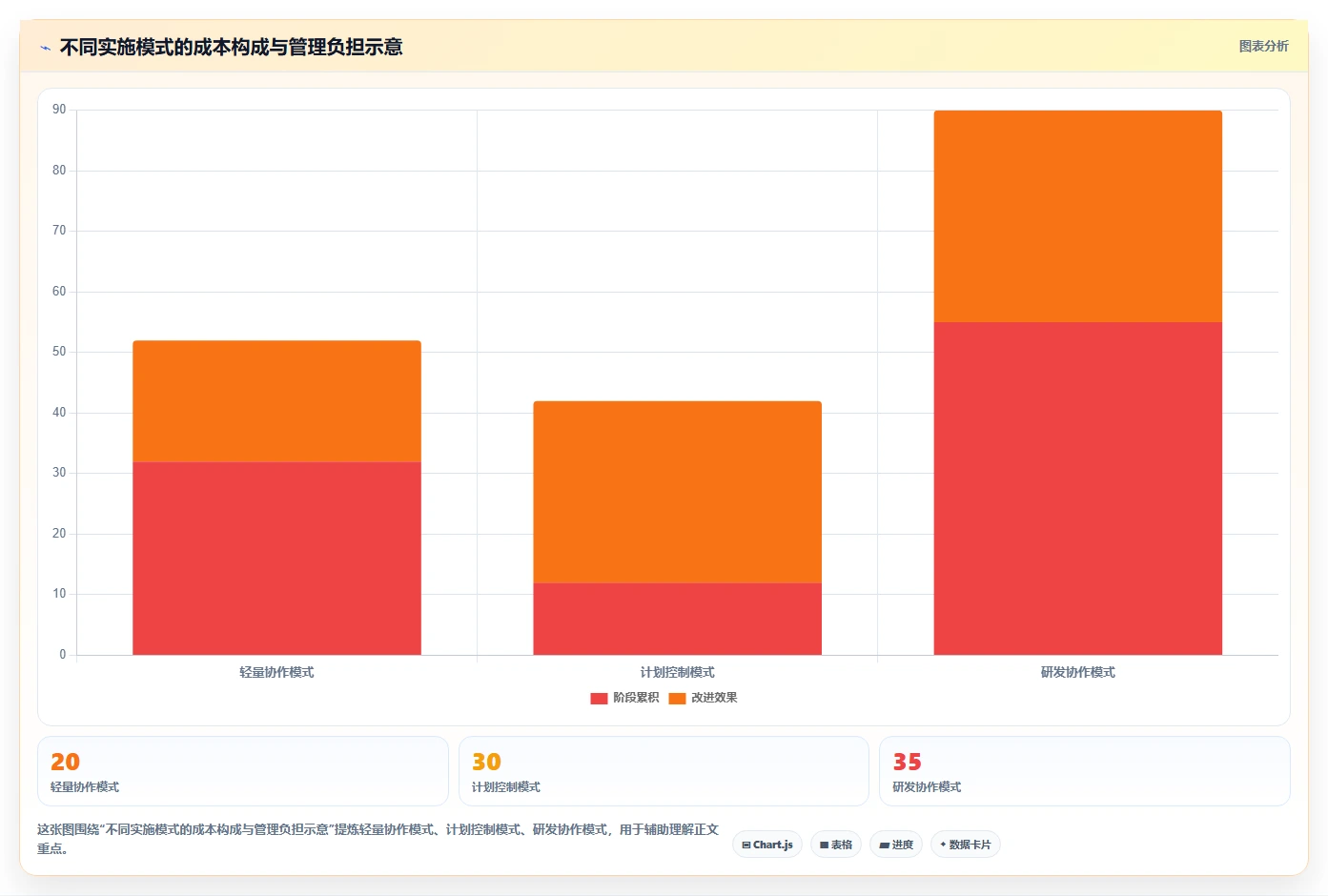Open the 20 轻量协作模式 data card
Viewport: 1328px width, 896px height.
pos(243,771)
